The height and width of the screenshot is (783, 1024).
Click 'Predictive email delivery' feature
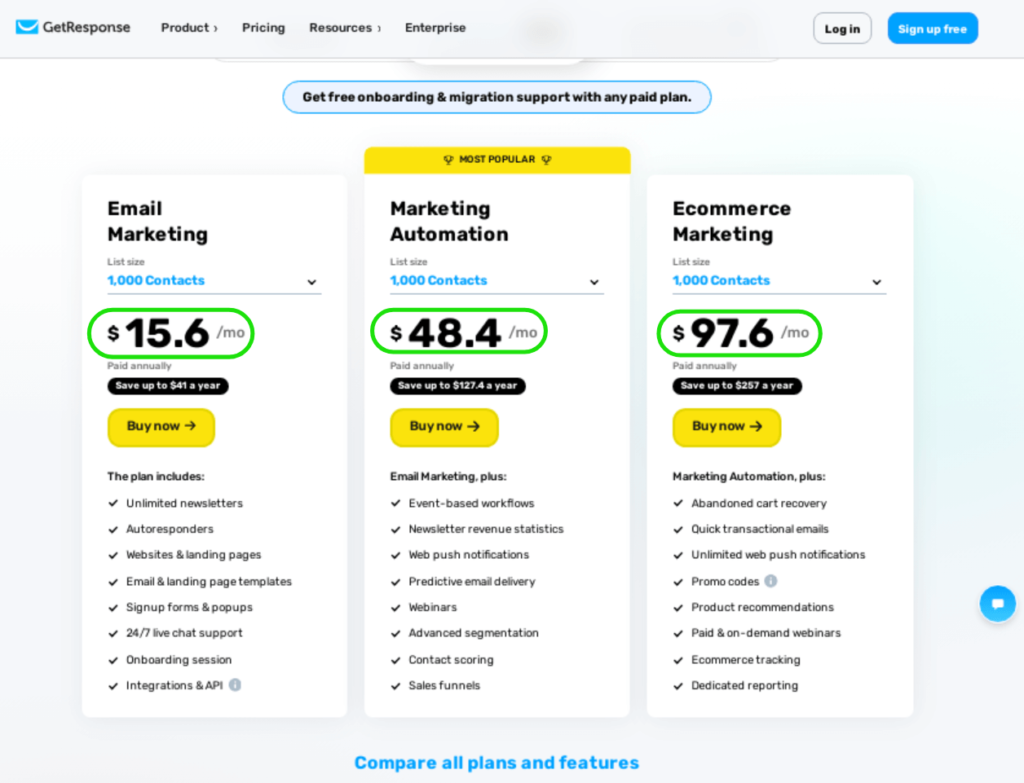coord(472,581)
